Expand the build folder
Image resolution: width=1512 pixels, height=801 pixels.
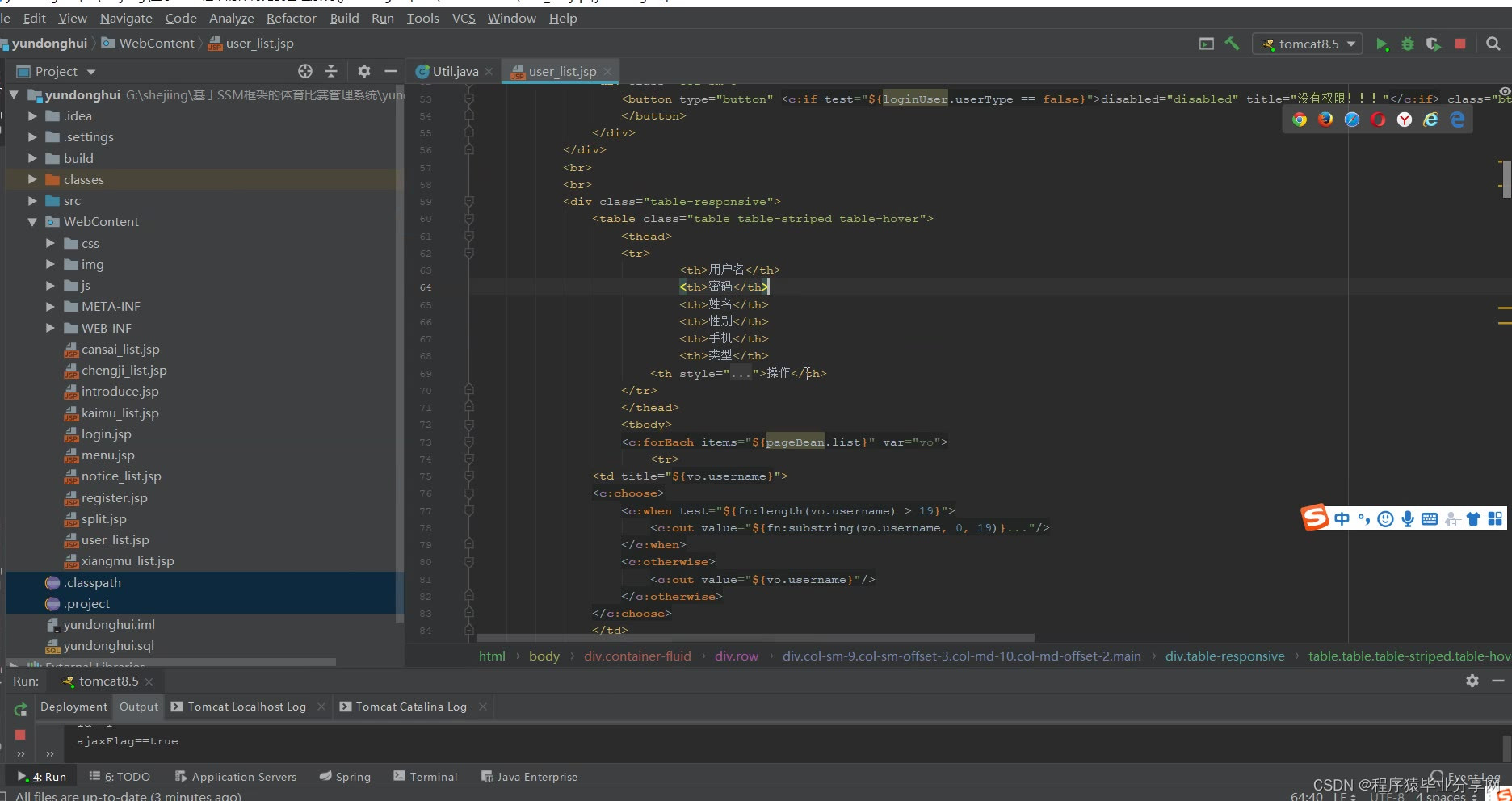[32, 158]
